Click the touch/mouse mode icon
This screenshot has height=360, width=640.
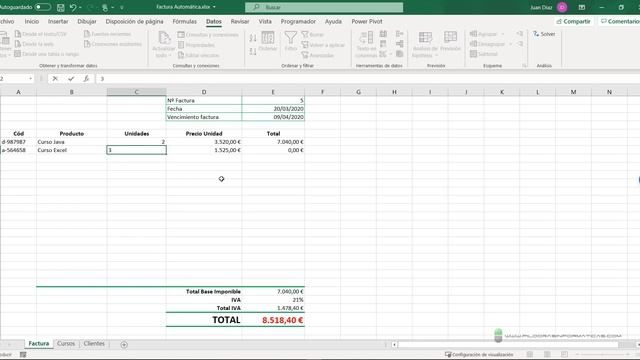point(105,7)
